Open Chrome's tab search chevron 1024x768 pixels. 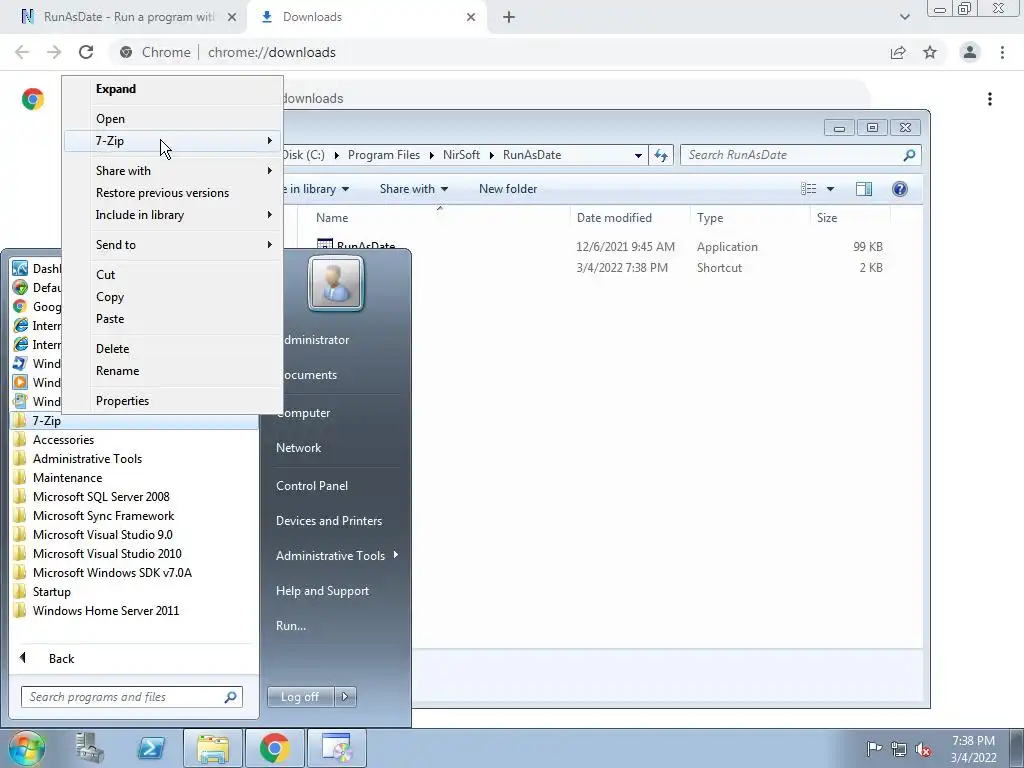[x=904, y=17]
